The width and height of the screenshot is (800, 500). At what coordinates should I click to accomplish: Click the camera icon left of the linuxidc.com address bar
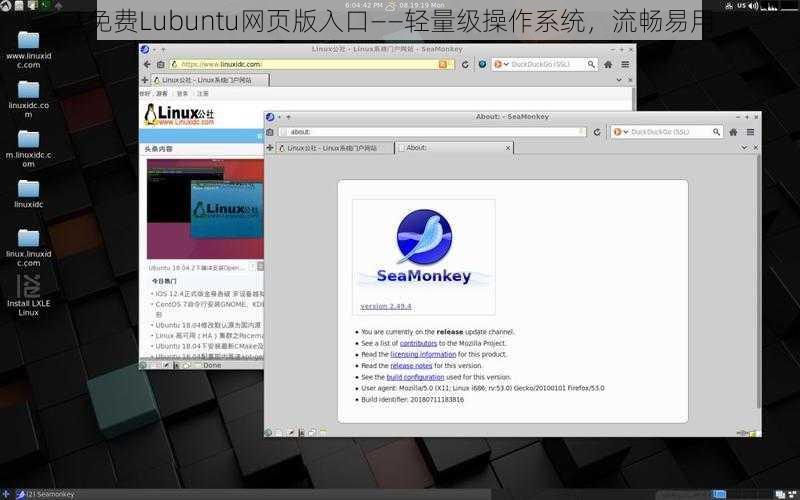pos(161,64)
